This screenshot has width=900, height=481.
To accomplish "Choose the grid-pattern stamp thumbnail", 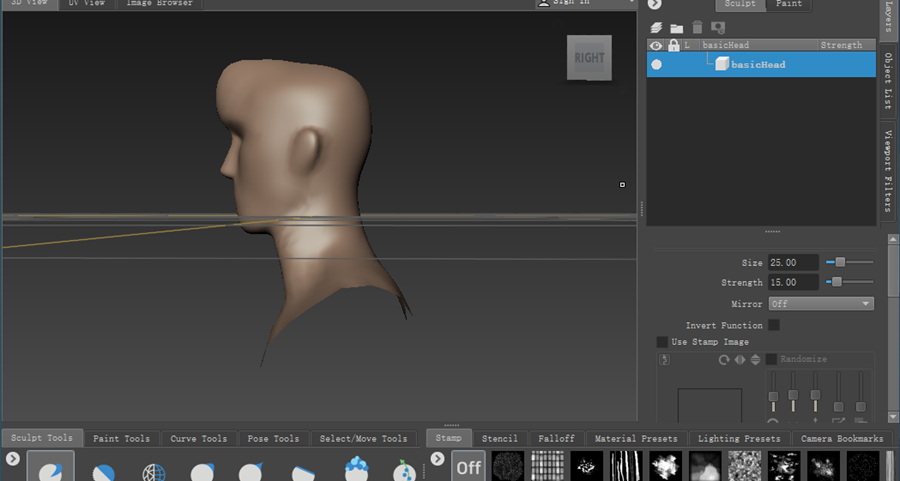I will pos(547,466).
